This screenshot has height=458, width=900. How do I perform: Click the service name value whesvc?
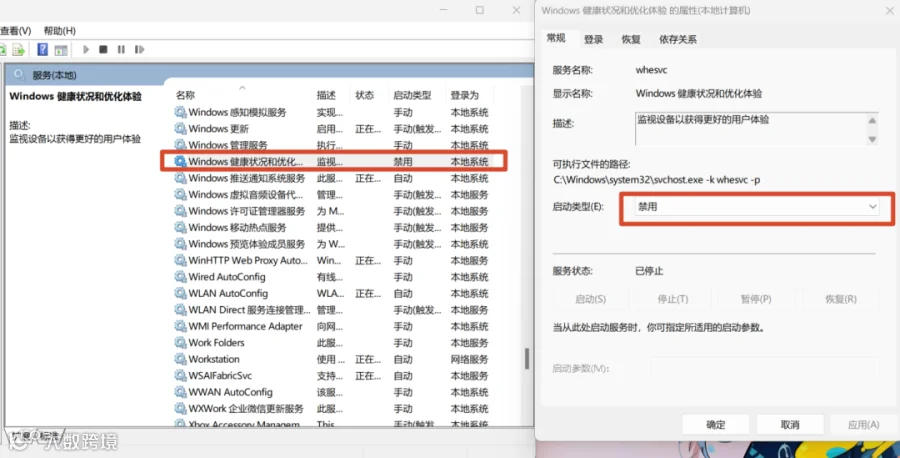coord(651,70)
